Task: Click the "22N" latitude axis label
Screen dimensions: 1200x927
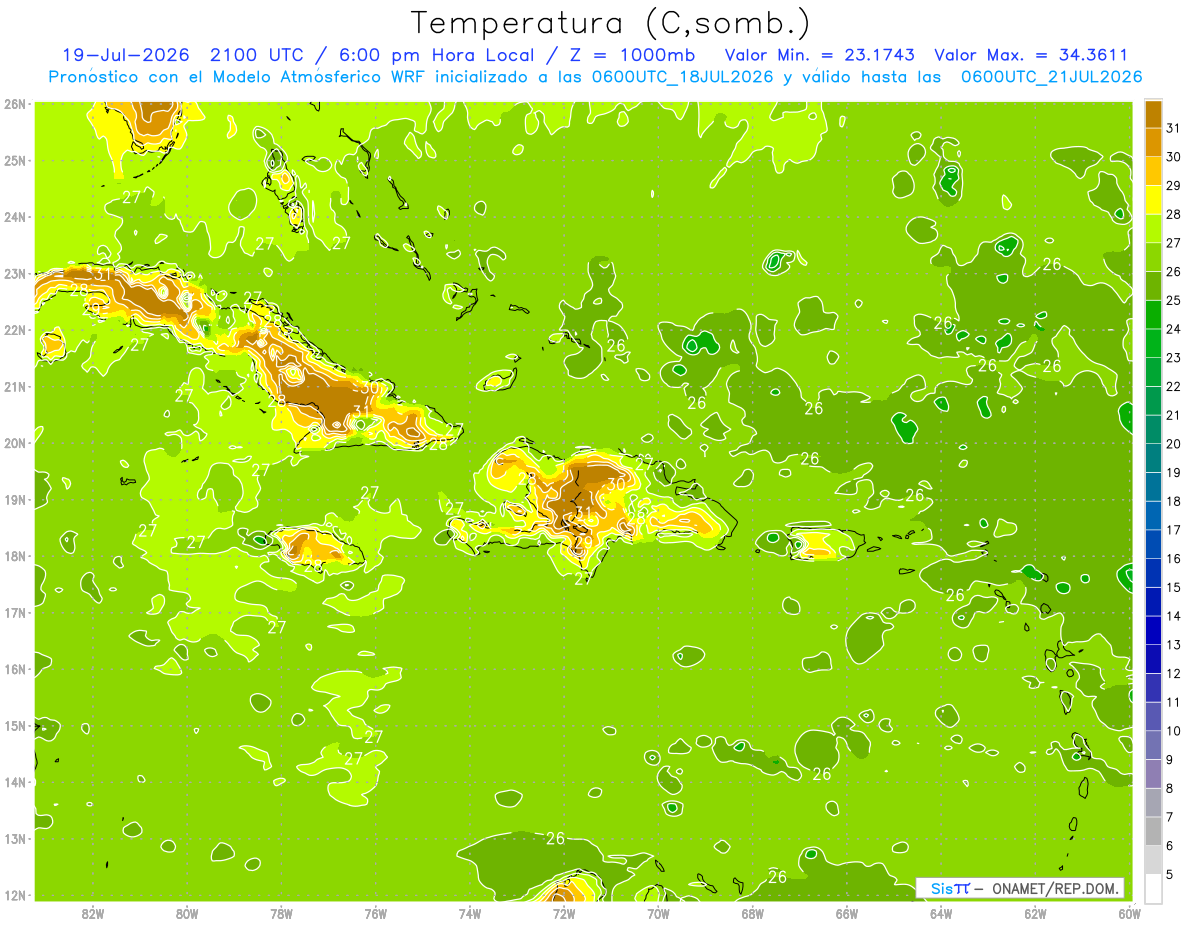Action: pyautogui.click(x=14, y=329)
